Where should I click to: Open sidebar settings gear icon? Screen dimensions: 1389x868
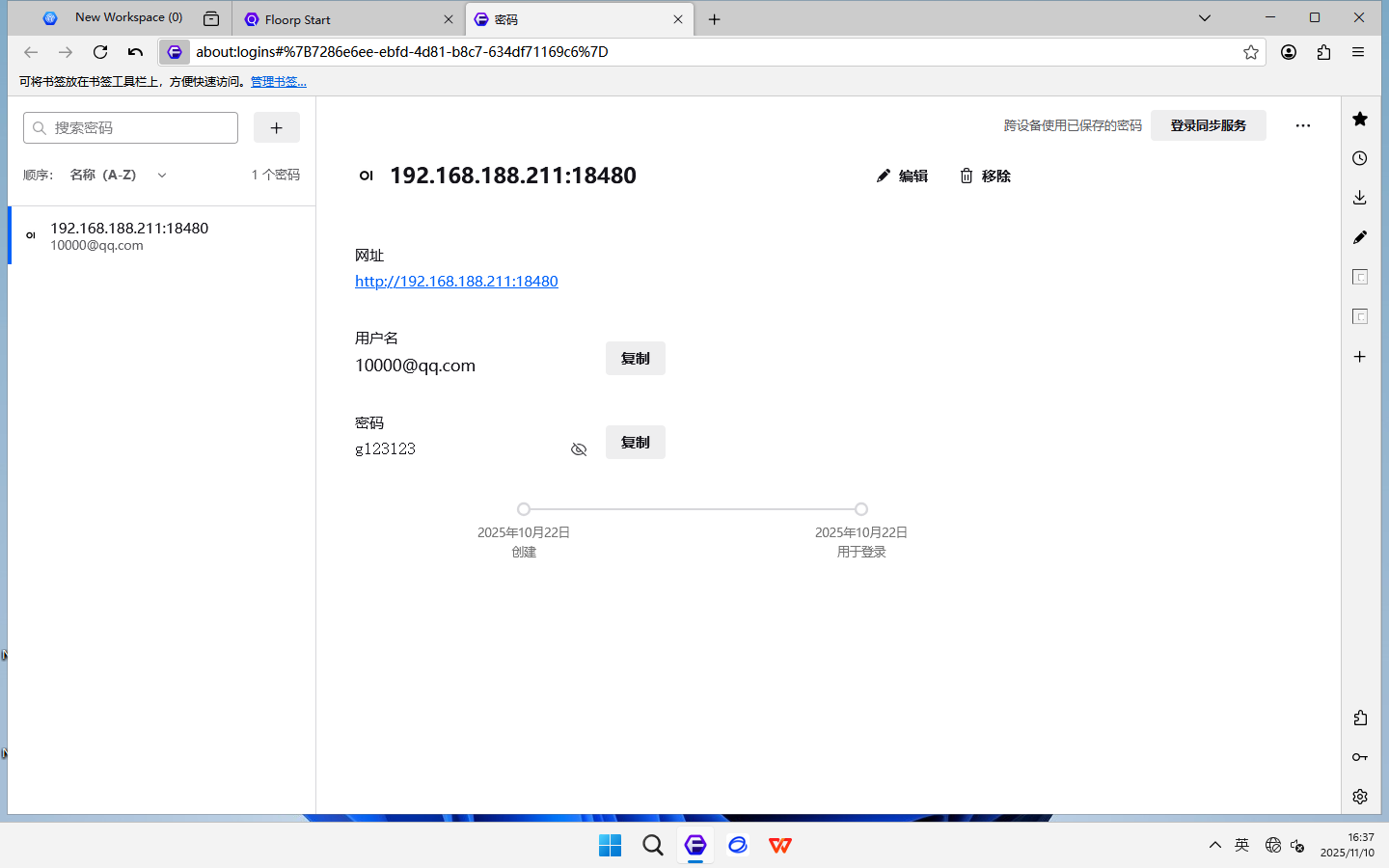(1360, 797)
